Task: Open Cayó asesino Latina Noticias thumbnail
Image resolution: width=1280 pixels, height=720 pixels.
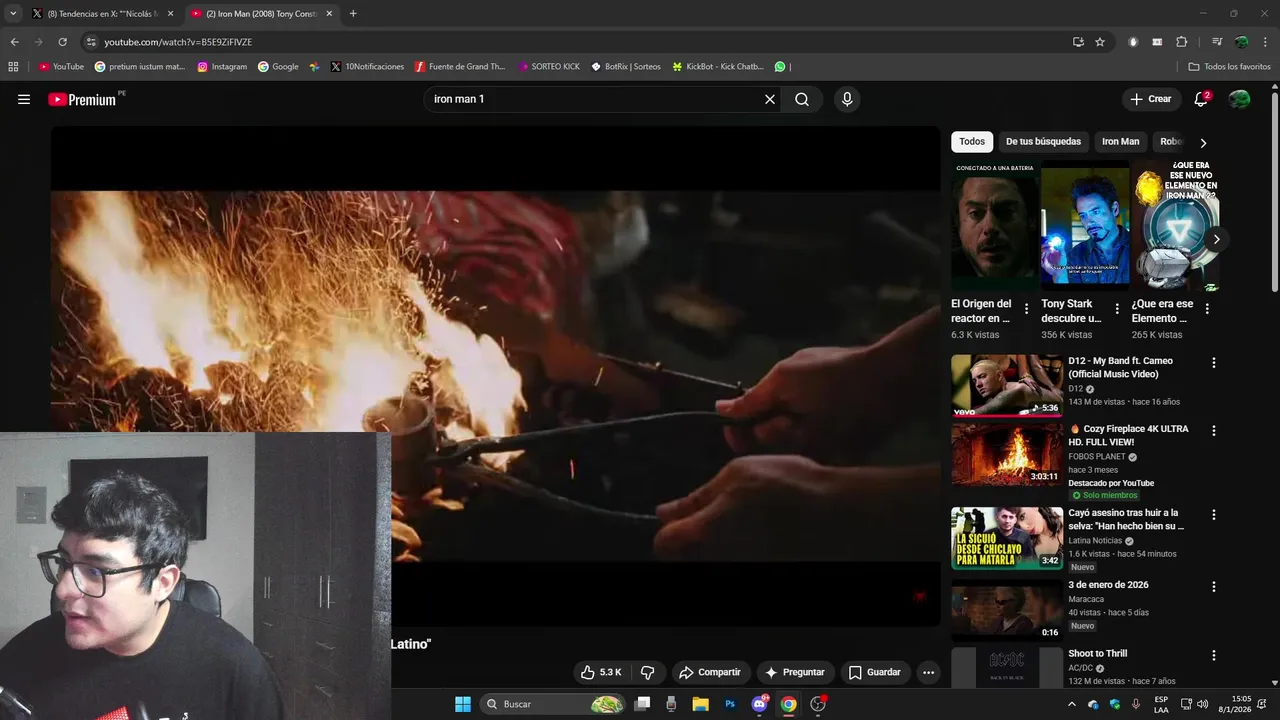Action: (x=1007, y=538)
